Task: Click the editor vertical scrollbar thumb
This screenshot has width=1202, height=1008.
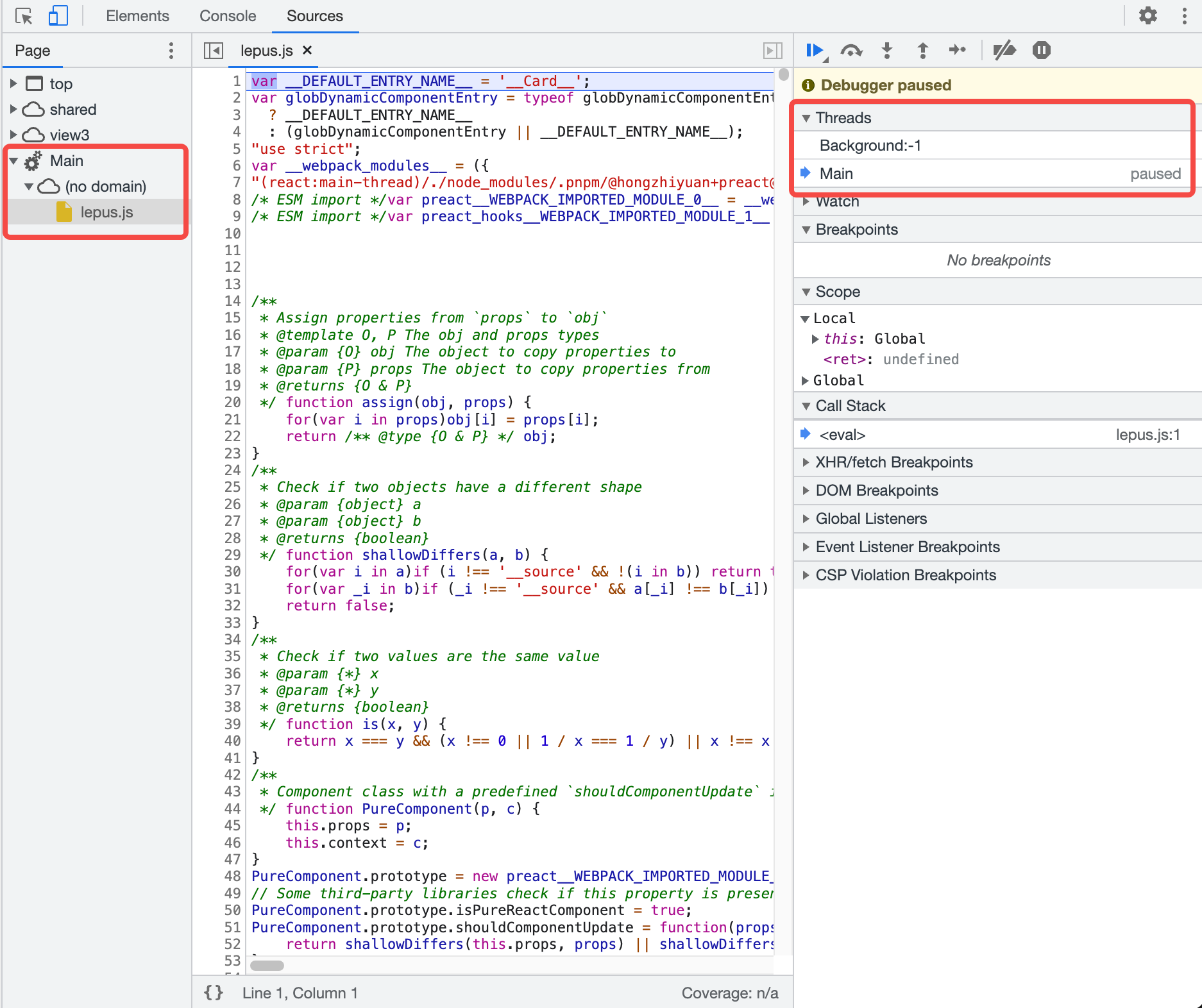Action: pyautogui.click(x=783, y=74)
